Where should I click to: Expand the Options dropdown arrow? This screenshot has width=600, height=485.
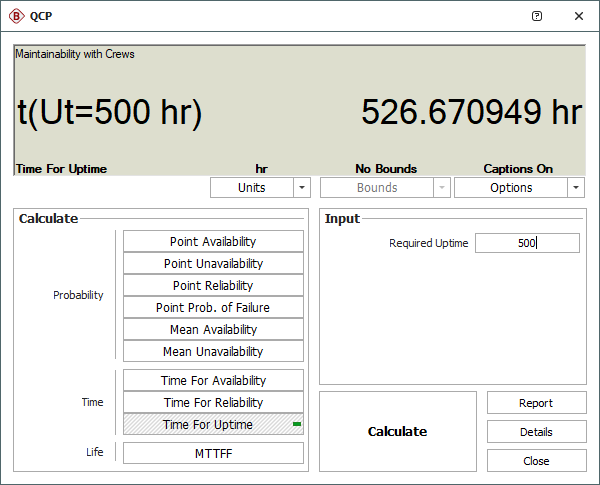[x=576, y=188]
